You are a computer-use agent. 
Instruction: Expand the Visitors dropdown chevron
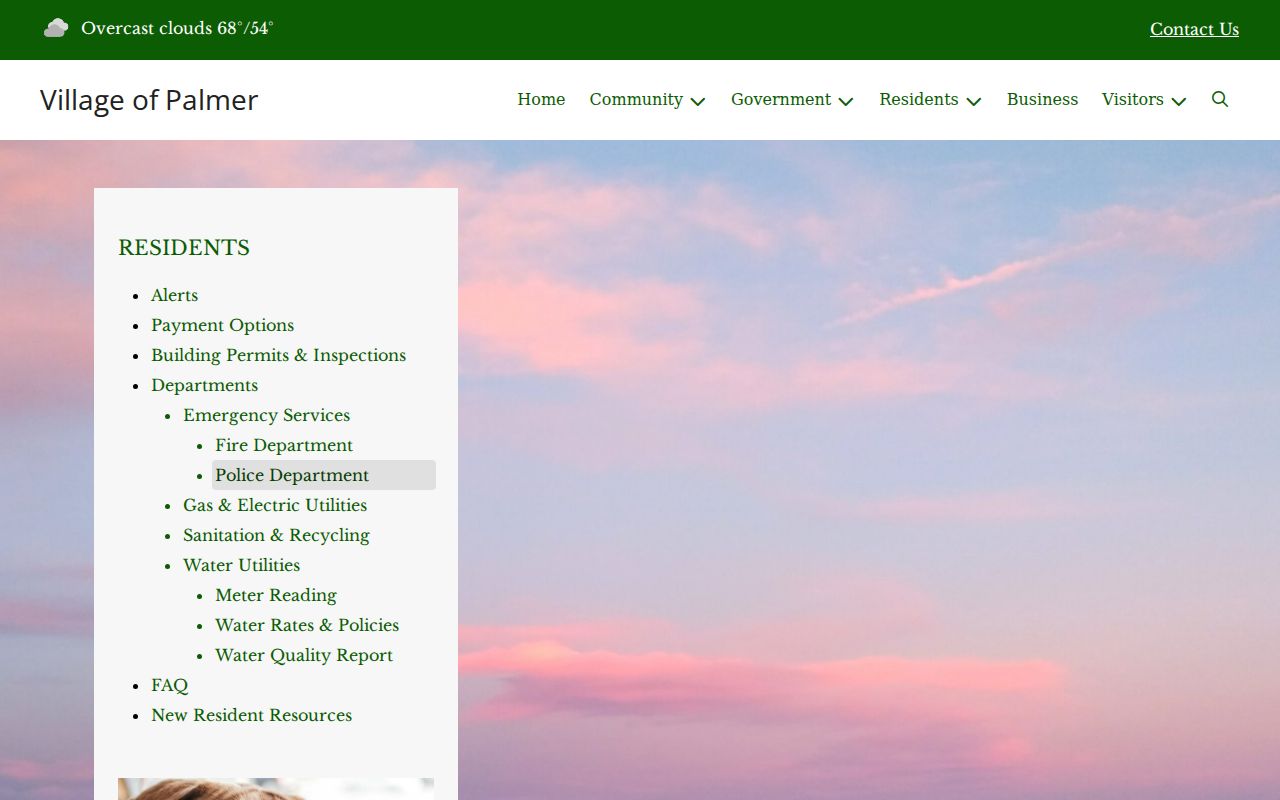1179,101
